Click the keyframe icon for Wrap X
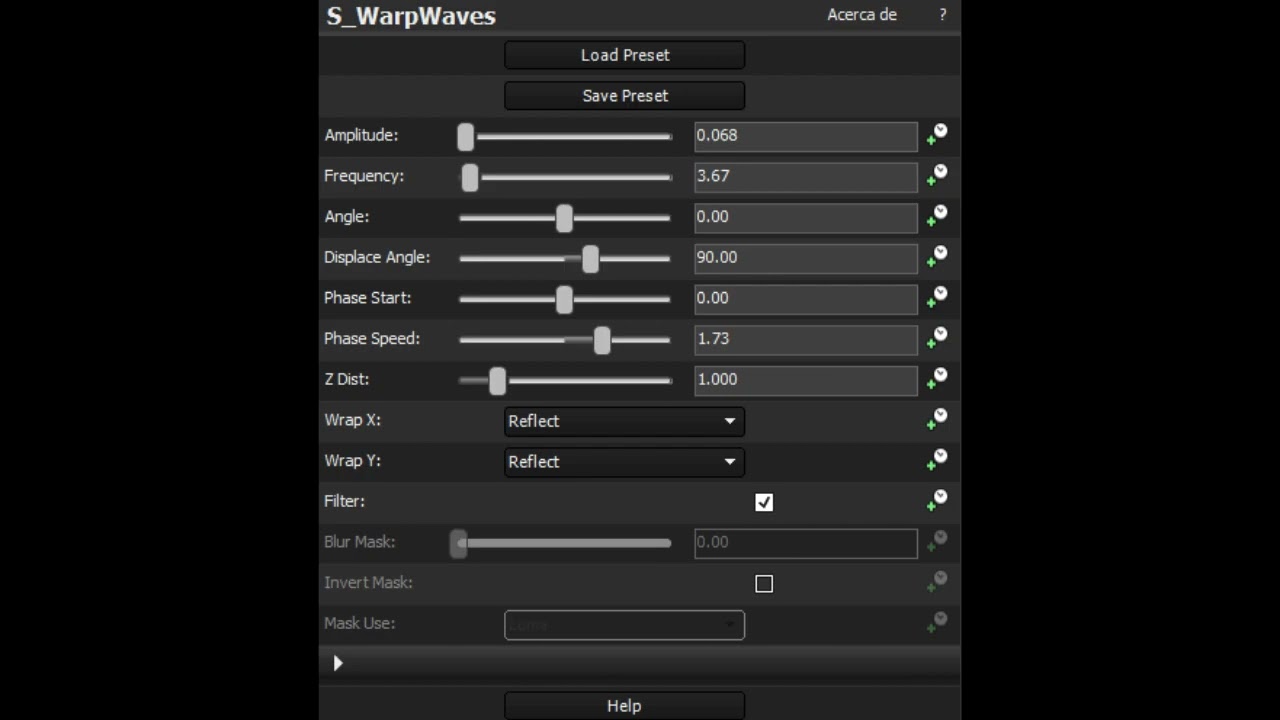The width and height of the screenshot is (1280, 720). pyautogui.click(x=937, y=420)
